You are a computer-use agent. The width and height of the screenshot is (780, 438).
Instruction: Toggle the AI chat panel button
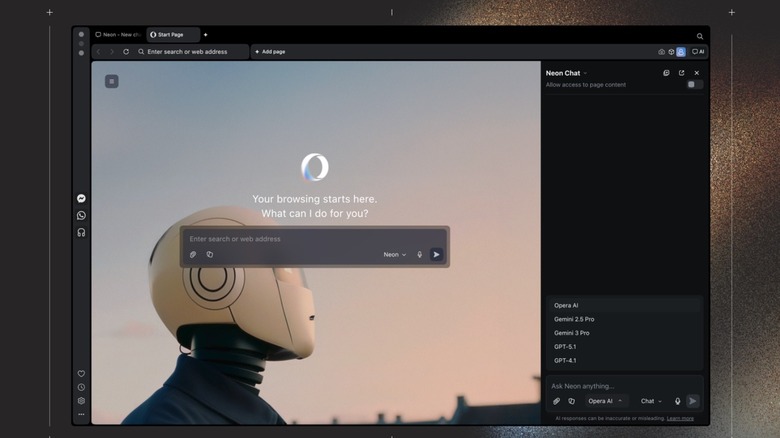(698, 52)
